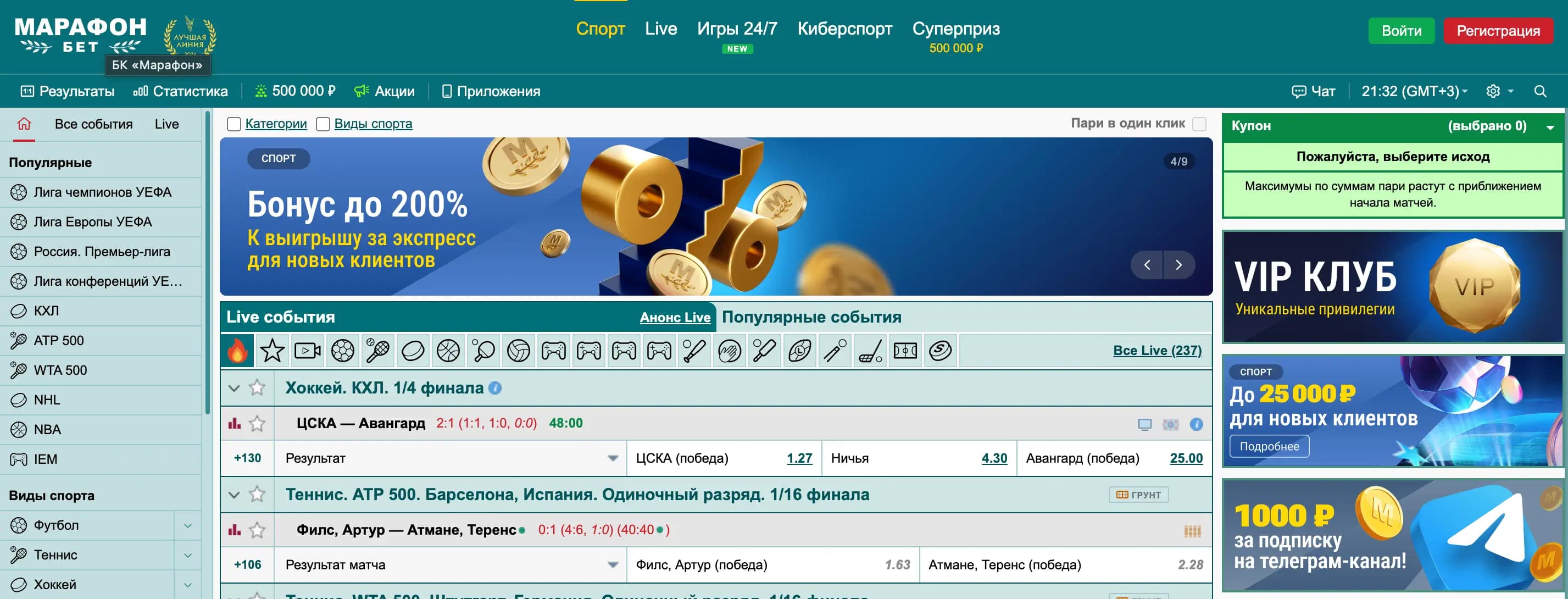Open statistics chart icon for ЦСКА — Авангард

pyautogui.click(x=235, y=423)
